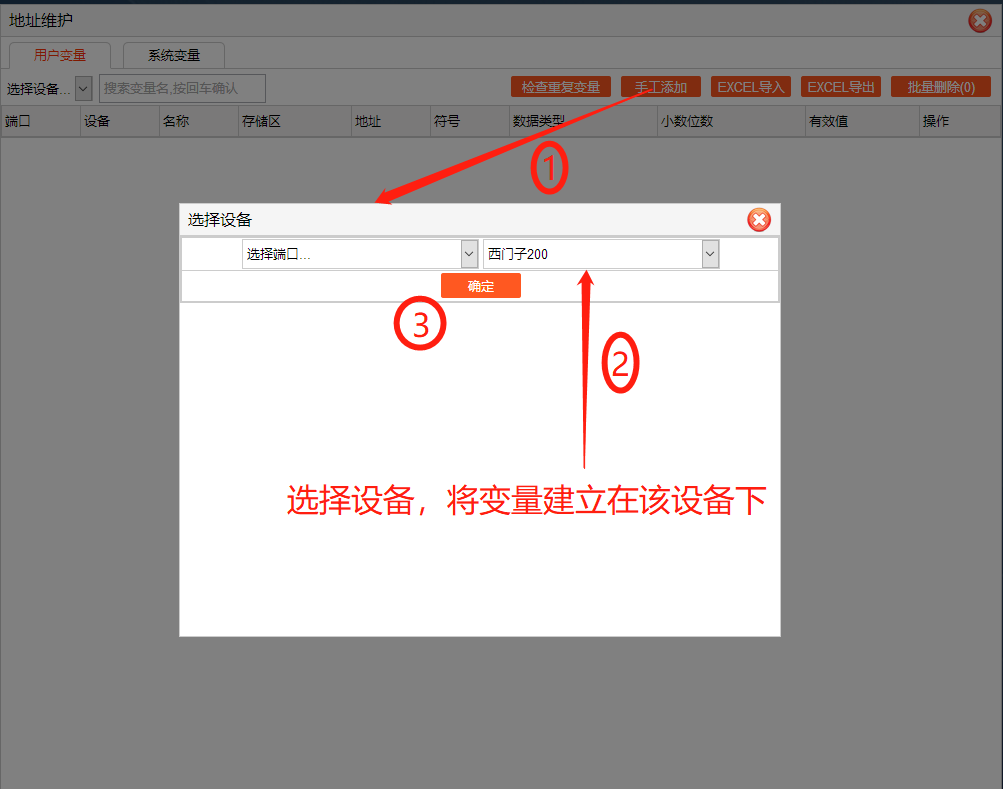Viewport: 1003px width, 789px height.
Task: Choose the EXCEL导出 button
Action: (x=841, y=87)
